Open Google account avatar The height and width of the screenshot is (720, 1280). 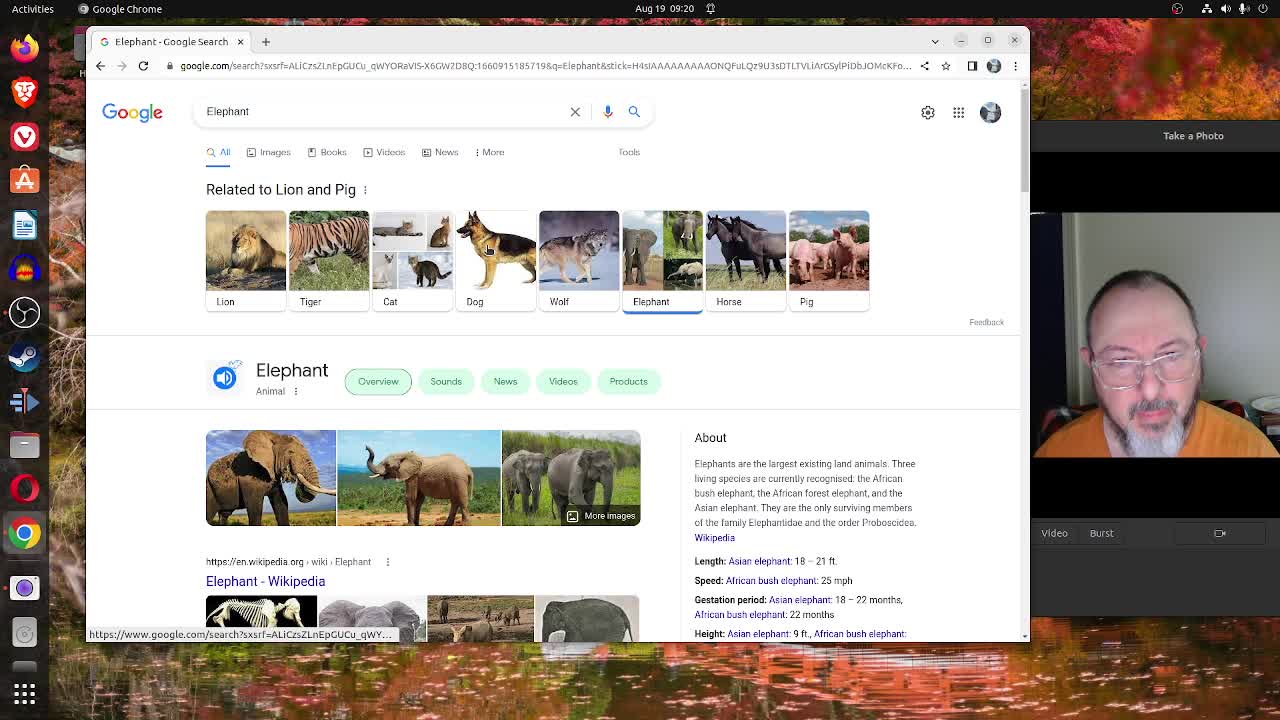click(990, 112)
